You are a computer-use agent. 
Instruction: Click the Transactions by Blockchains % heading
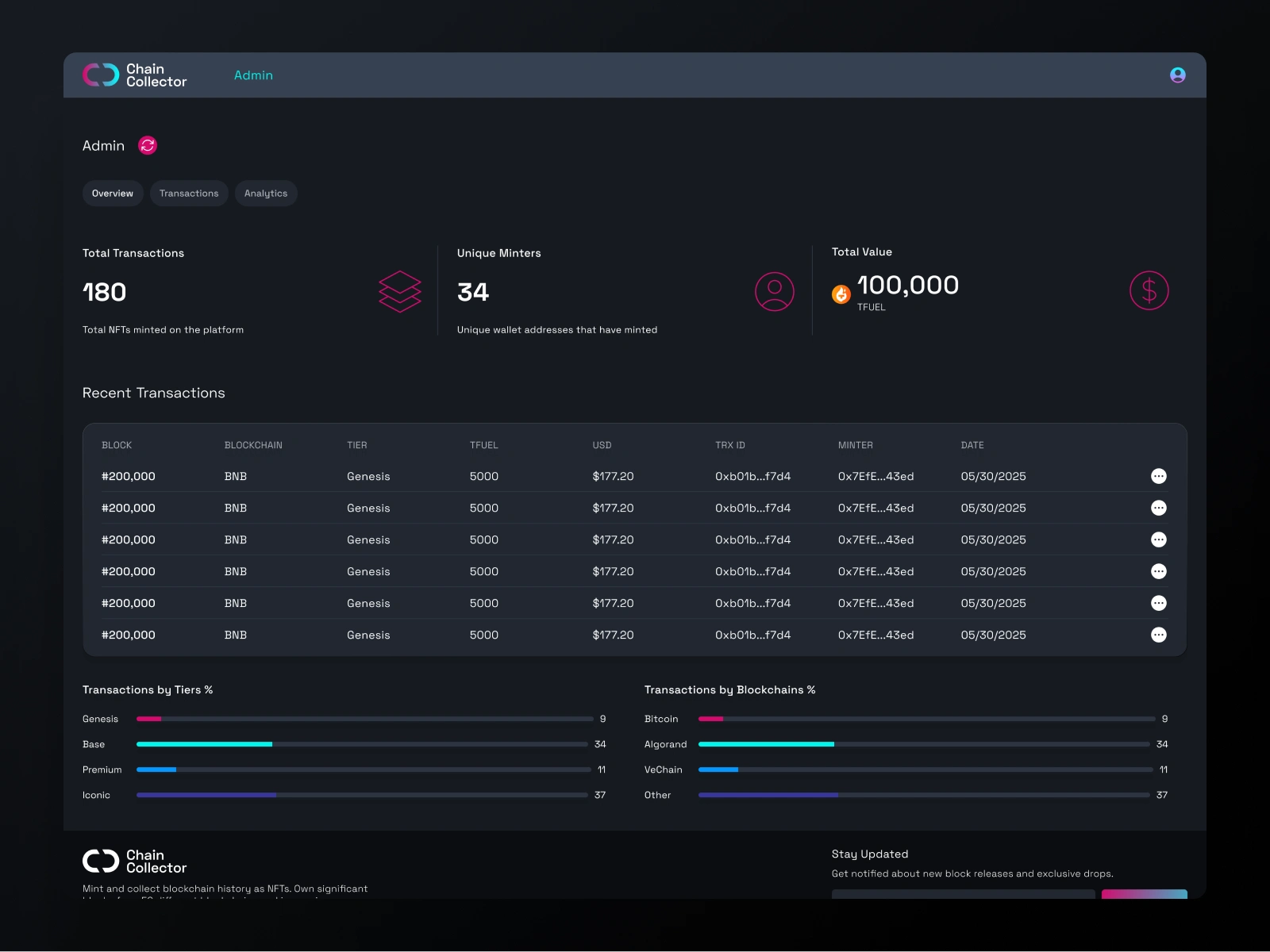[x=730, y=690]
